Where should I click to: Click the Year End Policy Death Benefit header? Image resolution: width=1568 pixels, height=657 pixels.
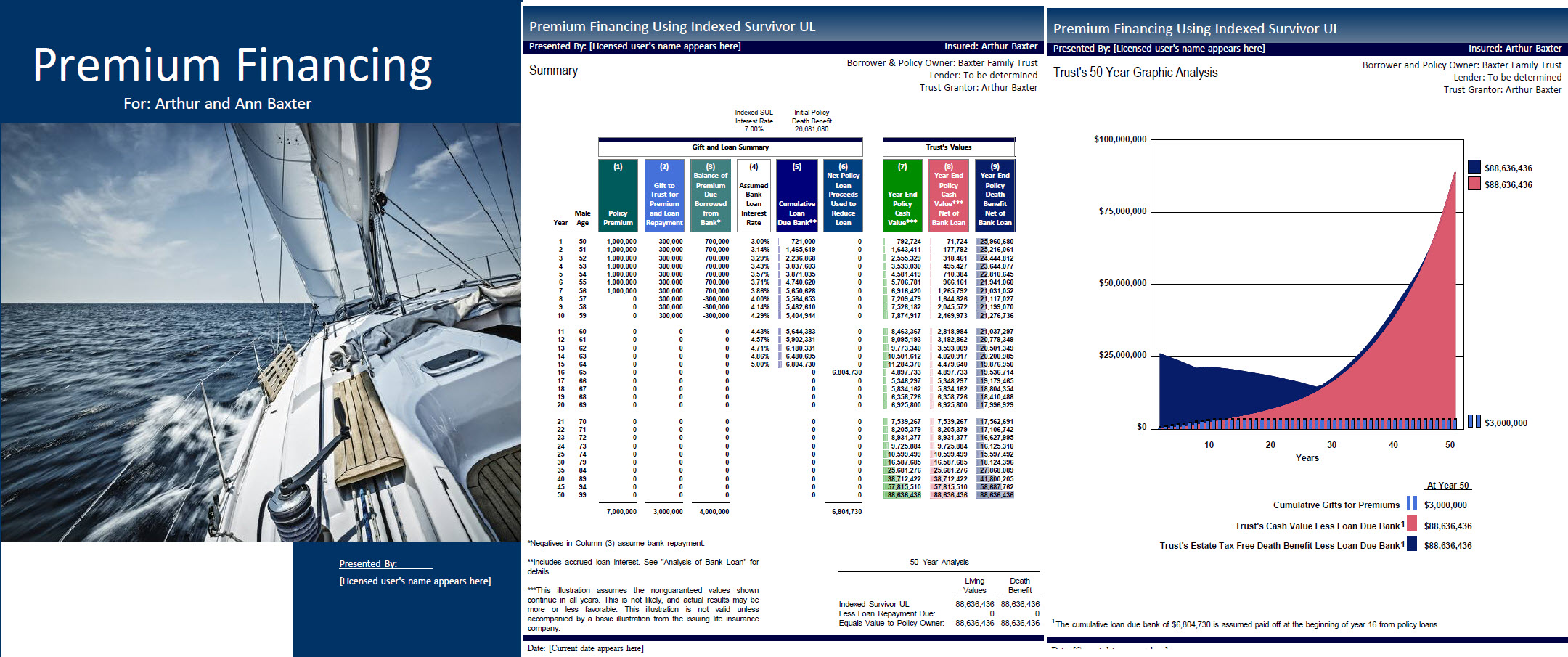[x=995, y=196]
